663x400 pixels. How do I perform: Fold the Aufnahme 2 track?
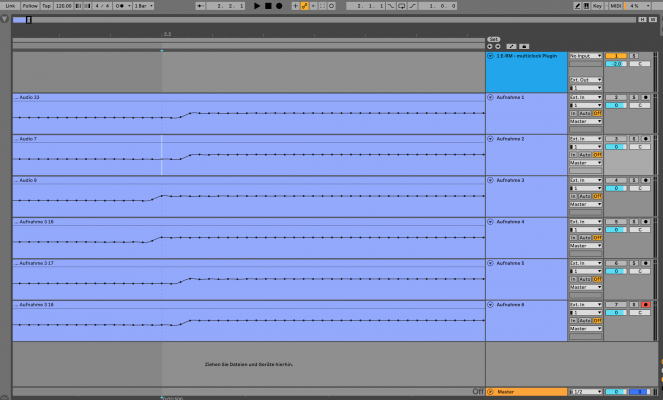490,139
